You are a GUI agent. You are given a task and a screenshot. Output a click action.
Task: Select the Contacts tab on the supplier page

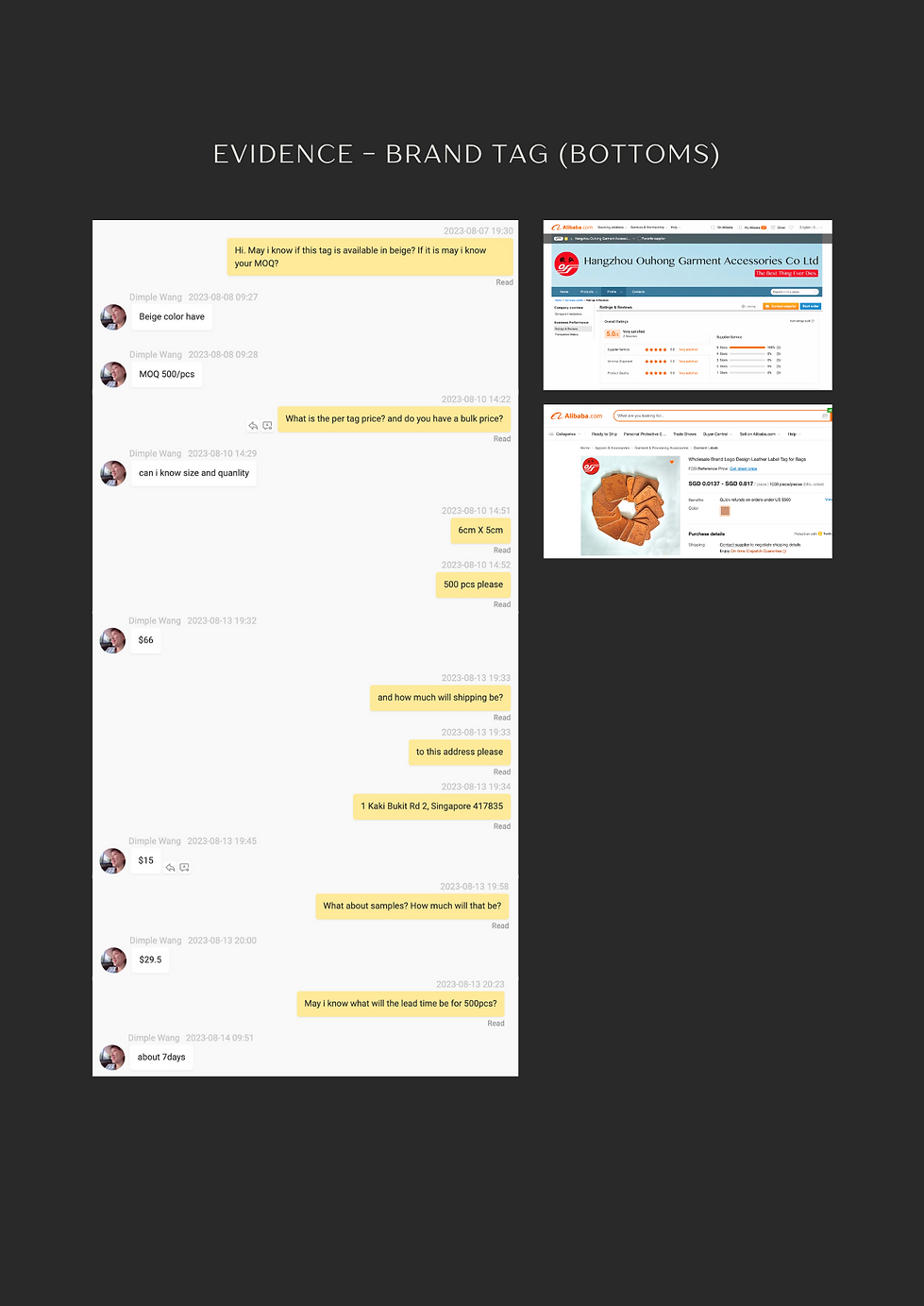coord(639,292)
